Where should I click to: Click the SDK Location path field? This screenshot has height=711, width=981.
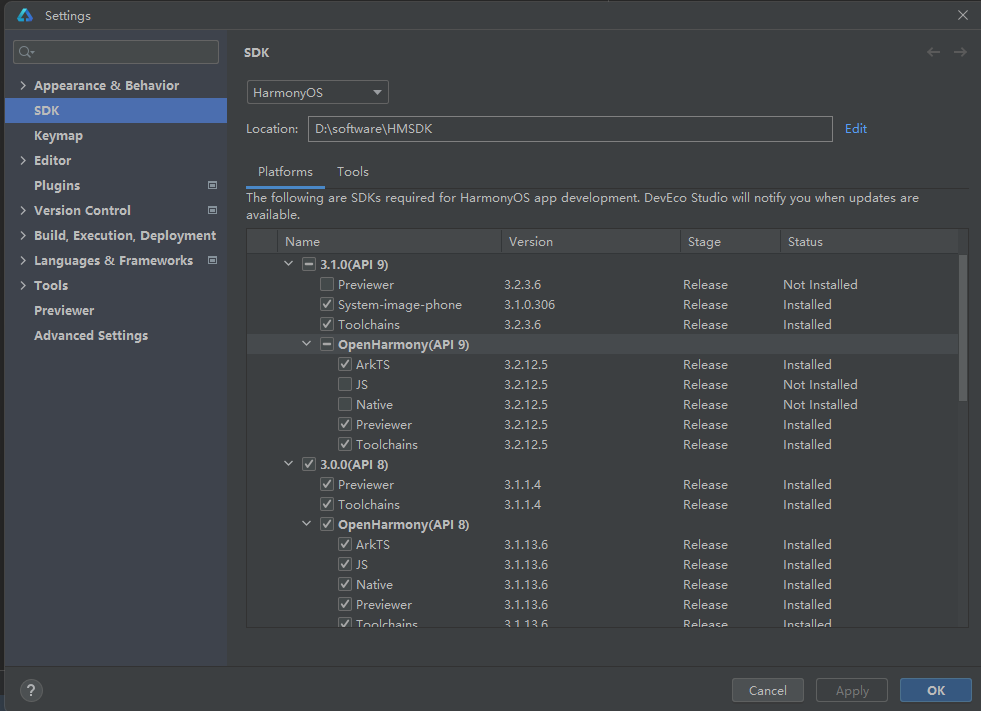click(x=570, y=129)
